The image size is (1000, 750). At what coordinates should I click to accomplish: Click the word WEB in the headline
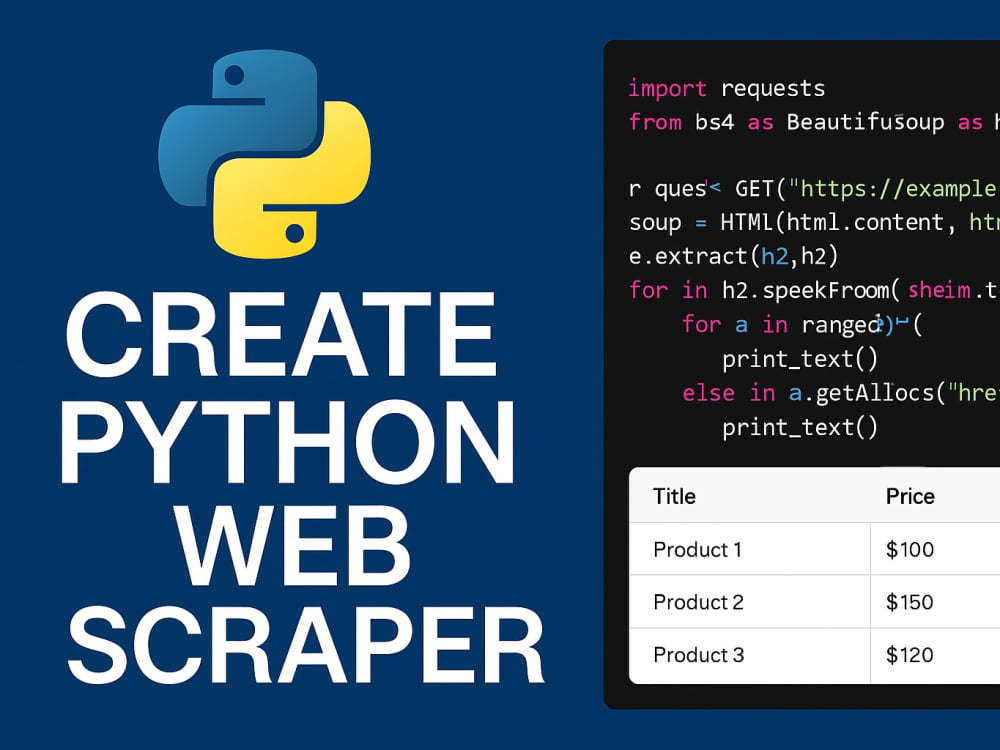point(293,546)
